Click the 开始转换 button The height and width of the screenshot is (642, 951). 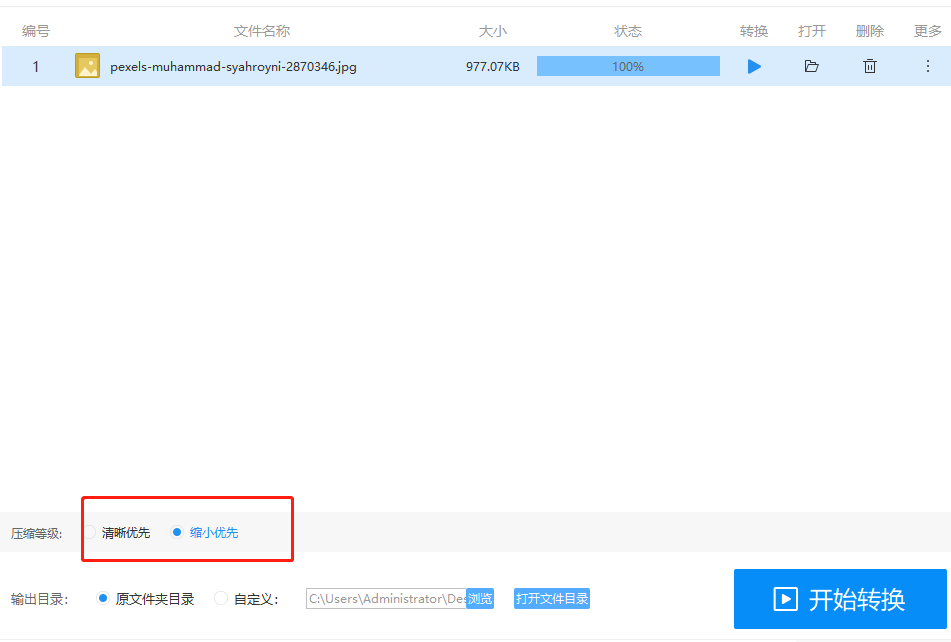click(840, 599)
